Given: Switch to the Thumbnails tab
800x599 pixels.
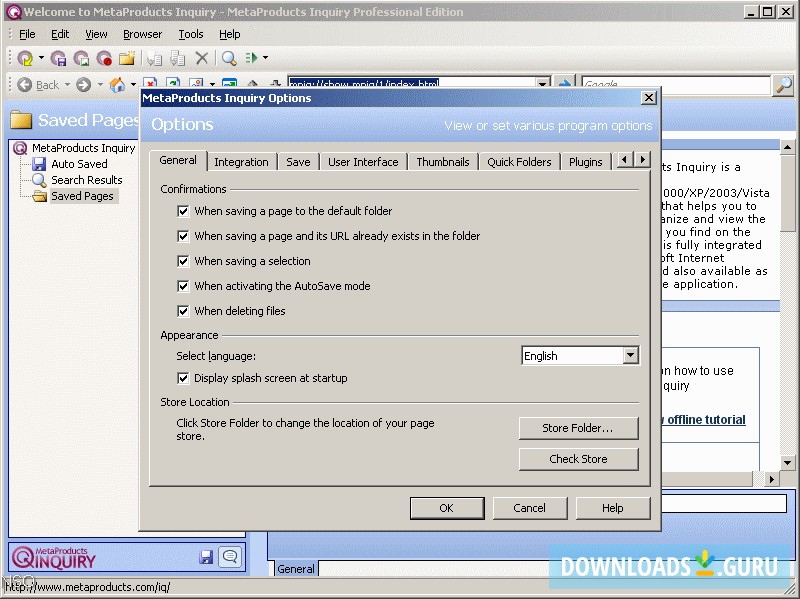Looking at the screenshot, I should [442, 161].
